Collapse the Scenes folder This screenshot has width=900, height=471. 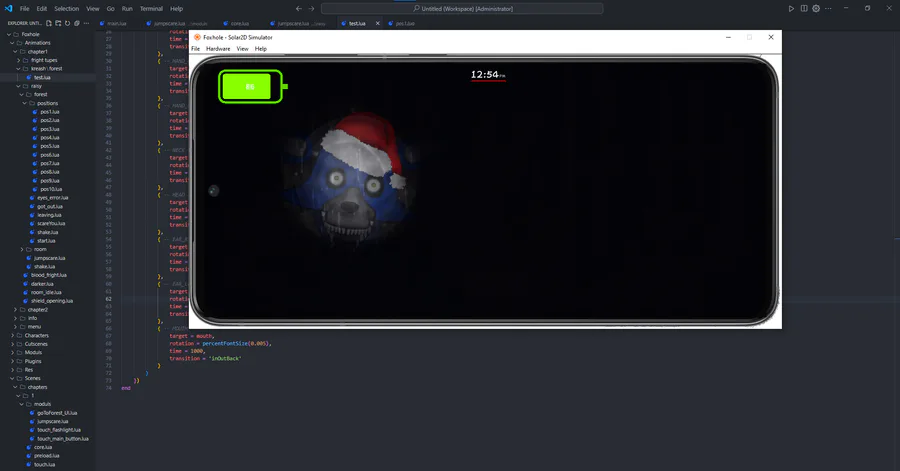12,379
